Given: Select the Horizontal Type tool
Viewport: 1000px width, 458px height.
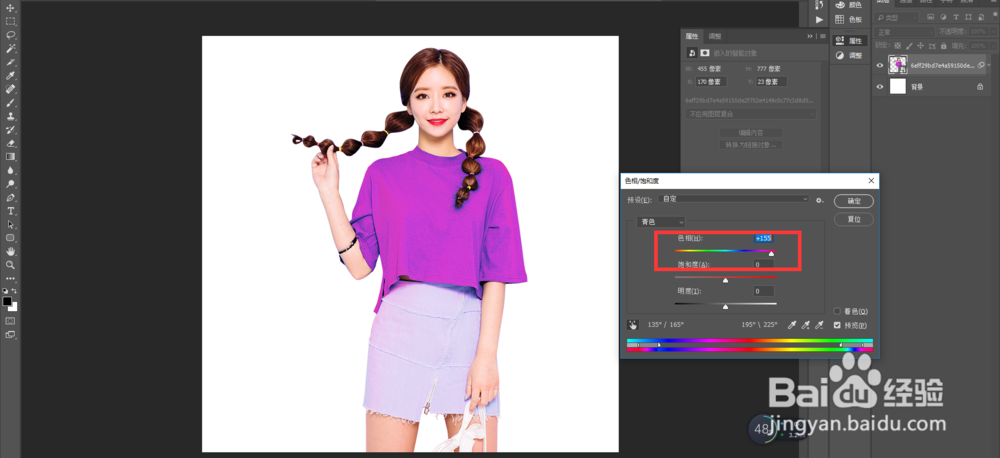Looking at the screenshot, I should coord(10,211).
